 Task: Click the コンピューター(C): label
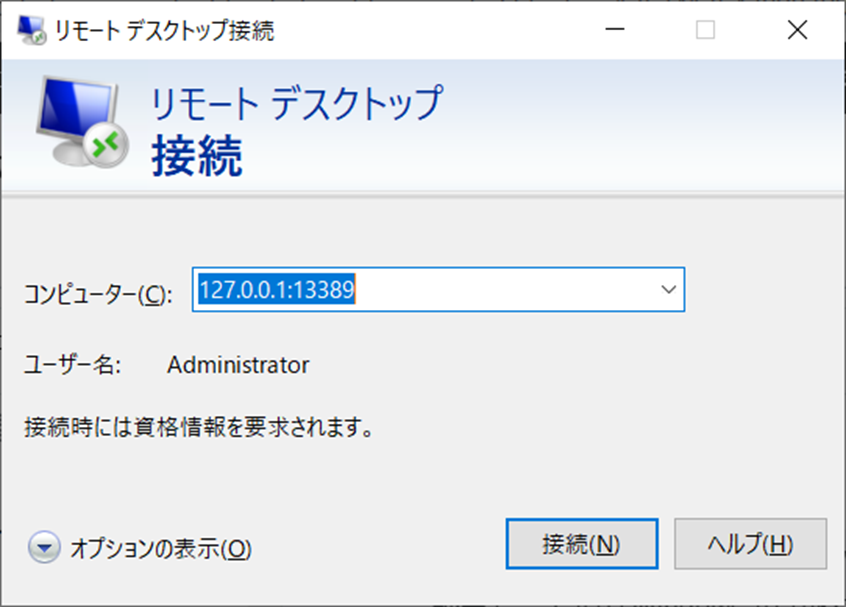(98, 295)
